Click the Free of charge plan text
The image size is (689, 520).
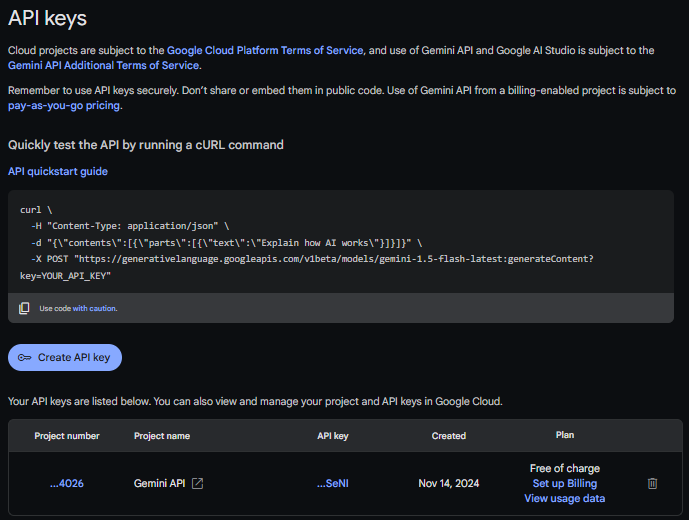coord(565,469)
